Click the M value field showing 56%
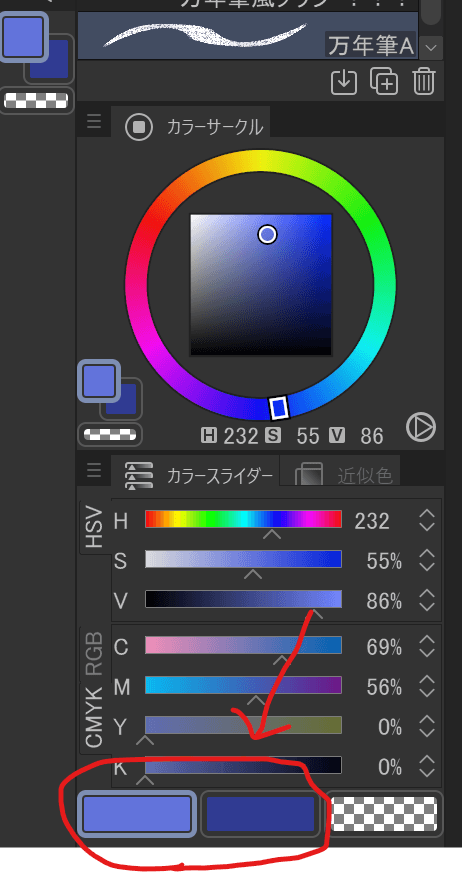 coord(384,687)
